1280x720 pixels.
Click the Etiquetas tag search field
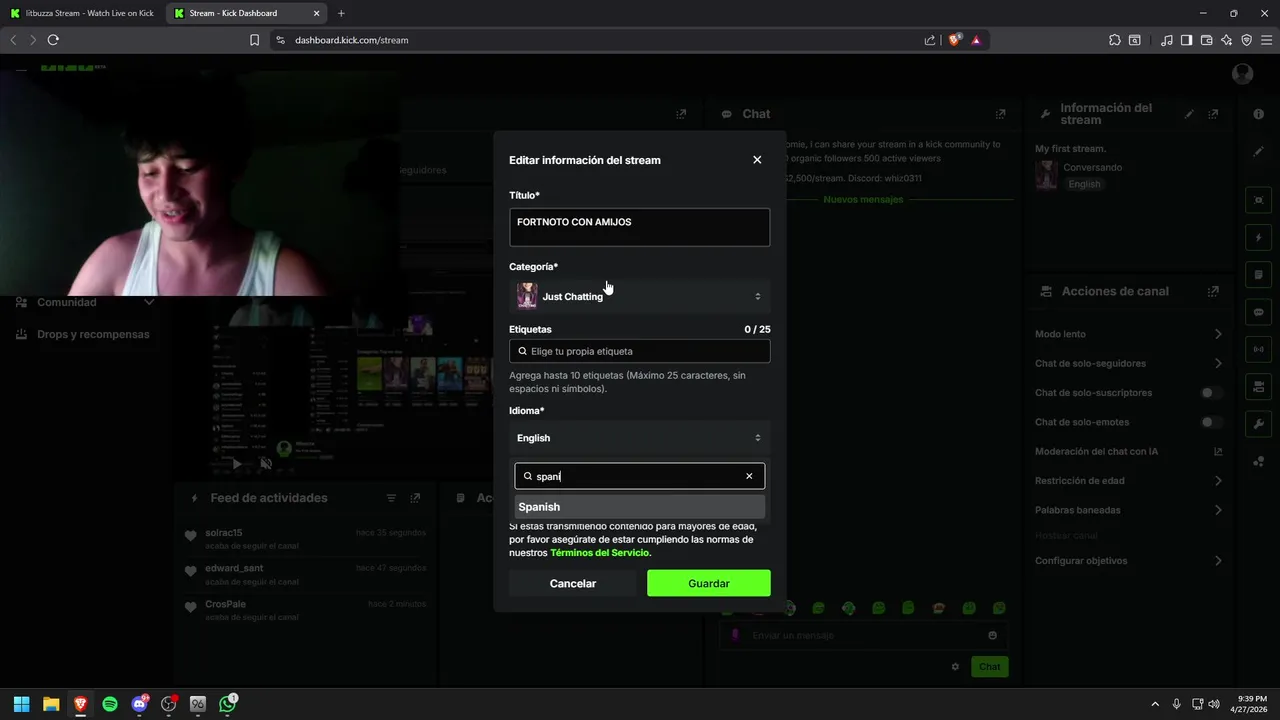[639, 351]
